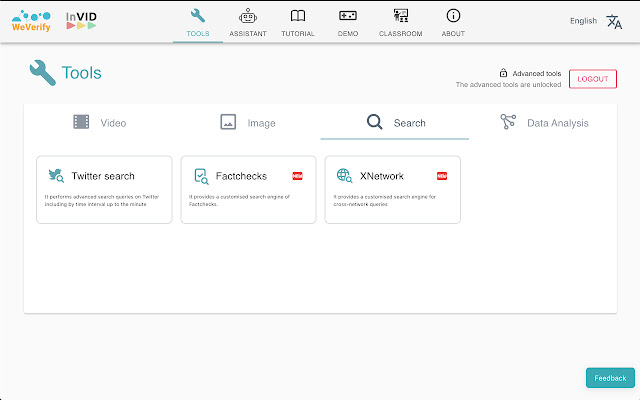Switch to the Video tab
The image size is (640, 400).
[x=99, y=123]
